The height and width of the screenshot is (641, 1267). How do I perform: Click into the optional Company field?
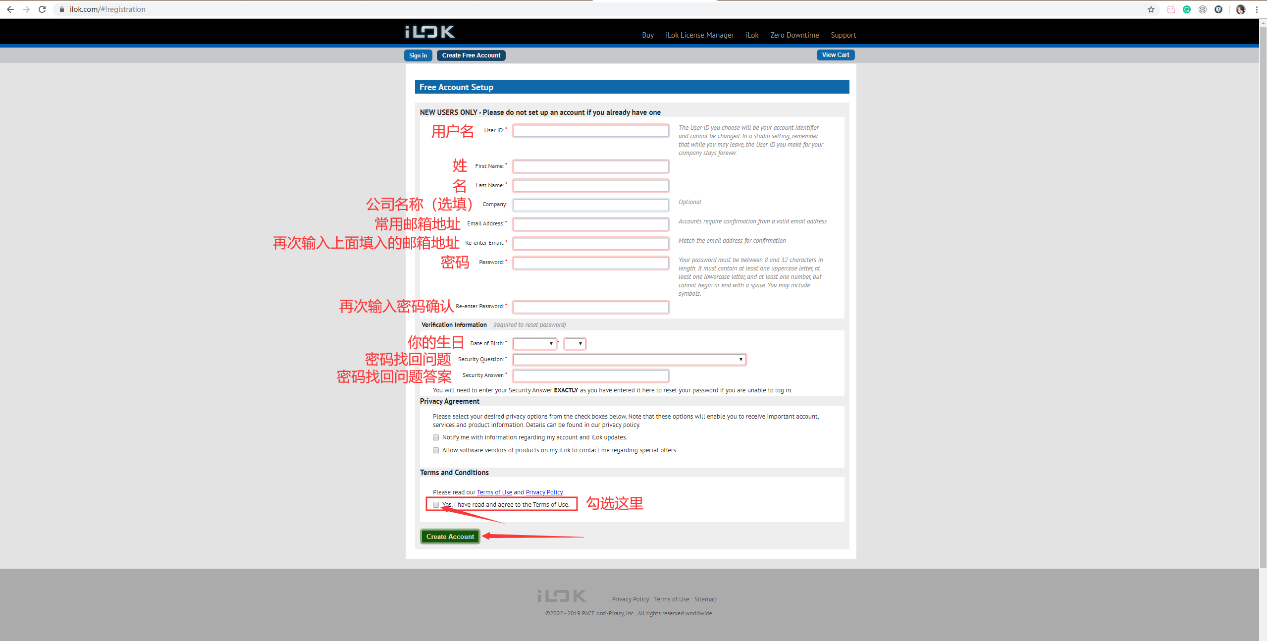point(591,205)
